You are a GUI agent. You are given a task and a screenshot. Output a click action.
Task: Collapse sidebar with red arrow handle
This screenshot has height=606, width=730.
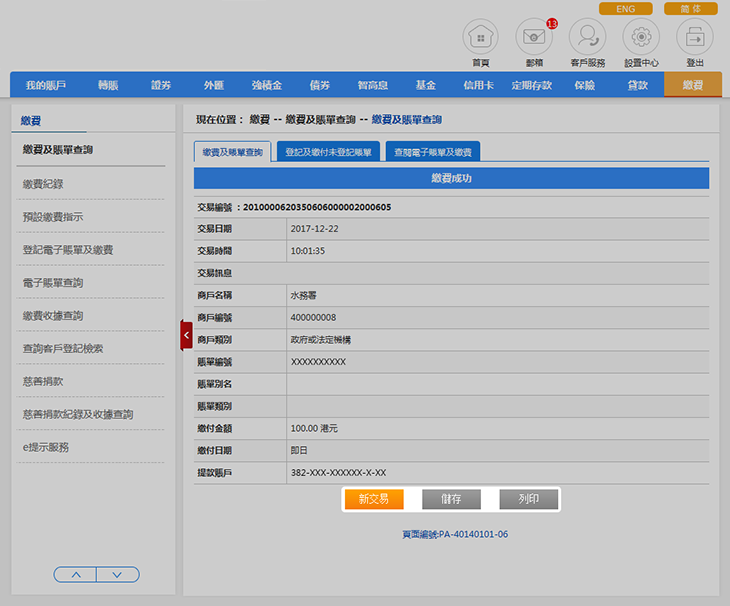186,335
